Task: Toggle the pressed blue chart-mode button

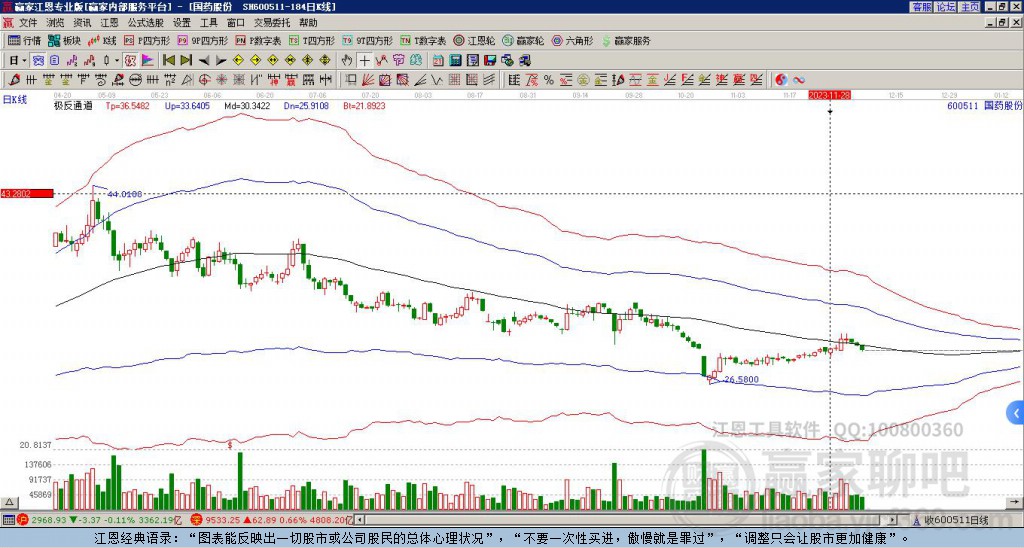Action: [x=38, y=61]
